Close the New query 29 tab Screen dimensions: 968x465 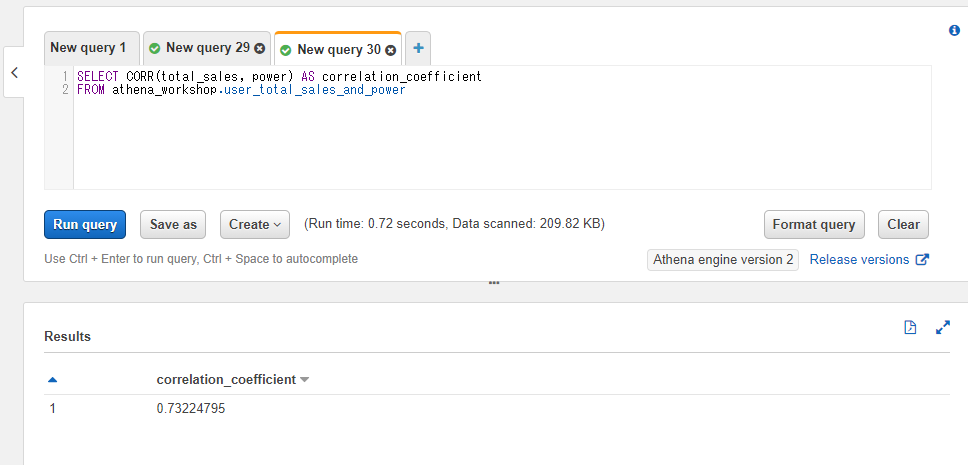pyautogui.click(x=260, y=48)
